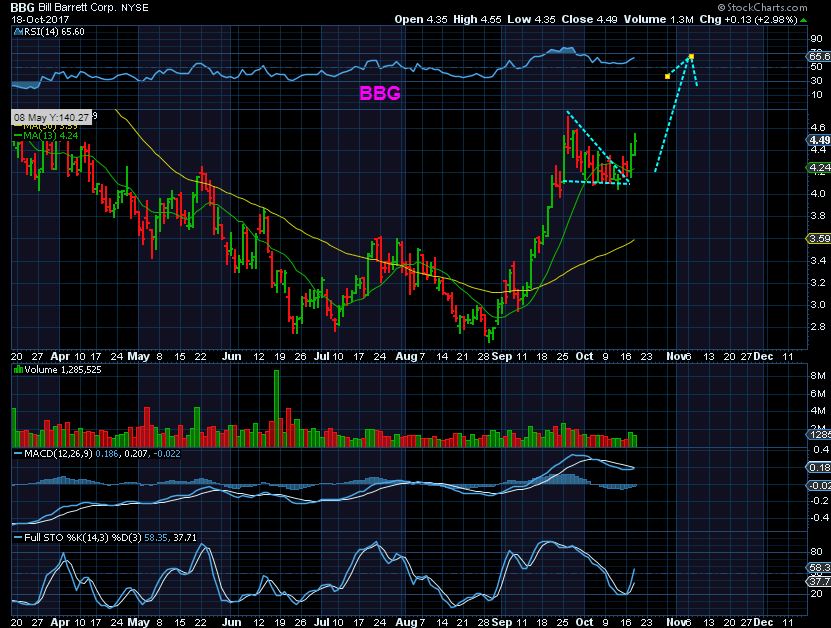Click the Full STO legend line marker

pyautogui.click(x=18, y=538)
